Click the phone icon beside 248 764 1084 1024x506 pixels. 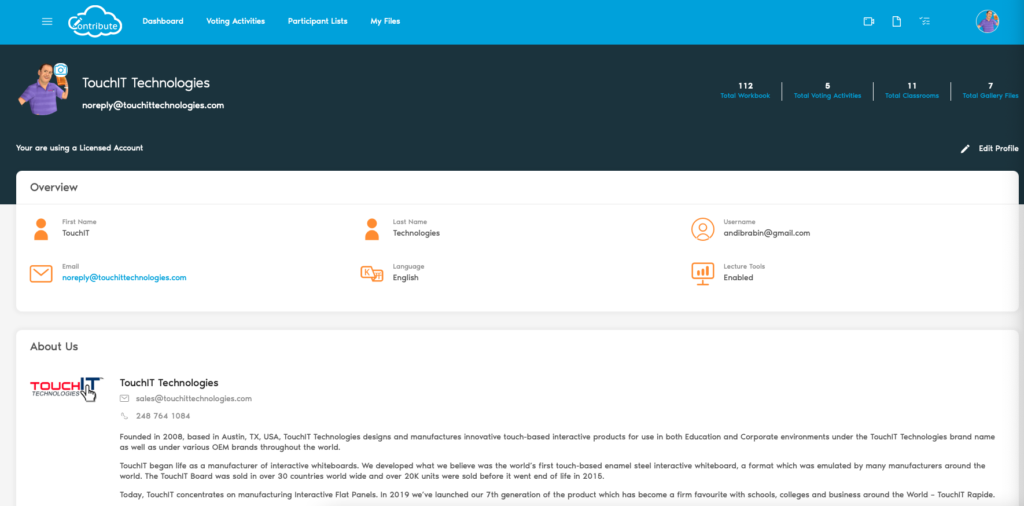[124, 416]
